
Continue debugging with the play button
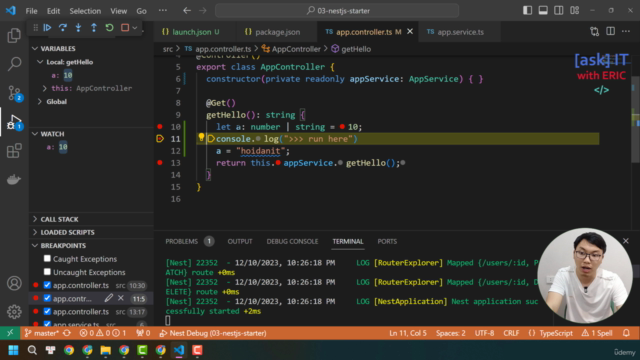pyautogui.click(x=47, y=28)
